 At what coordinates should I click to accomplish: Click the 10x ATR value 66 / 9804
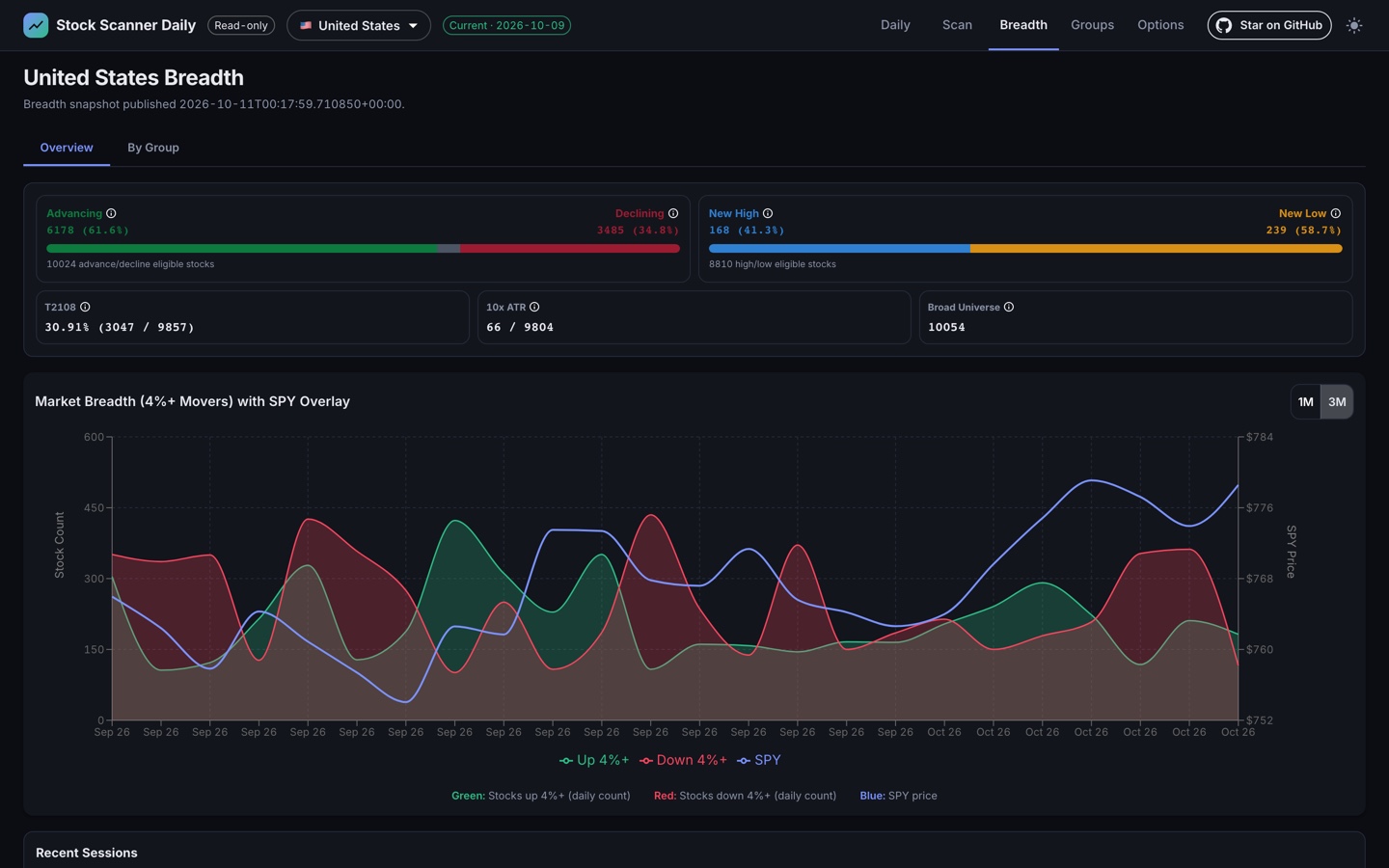click(520, 327)
